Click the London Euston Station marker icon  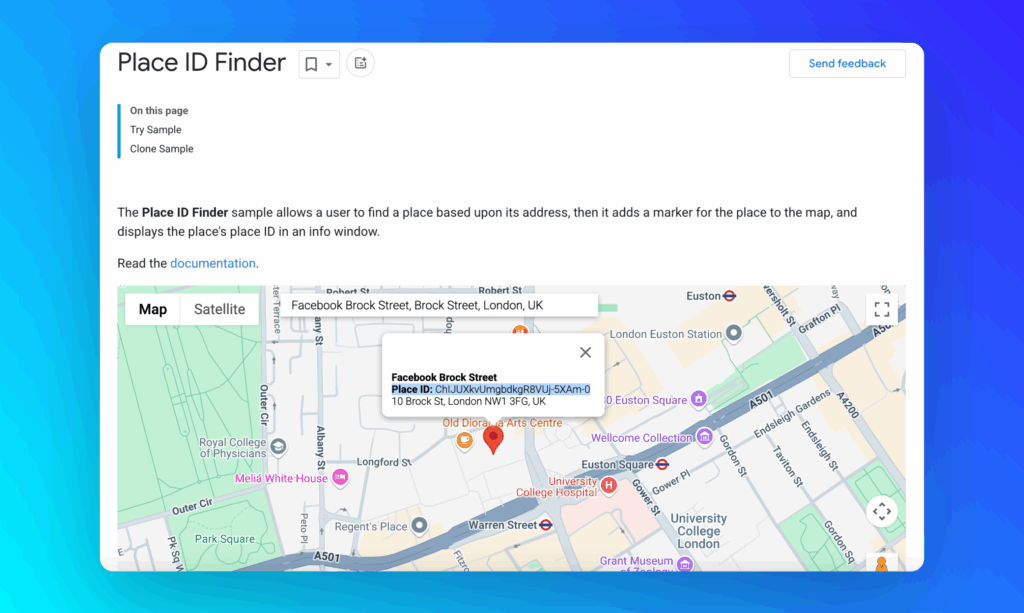(x=734, y=333)
